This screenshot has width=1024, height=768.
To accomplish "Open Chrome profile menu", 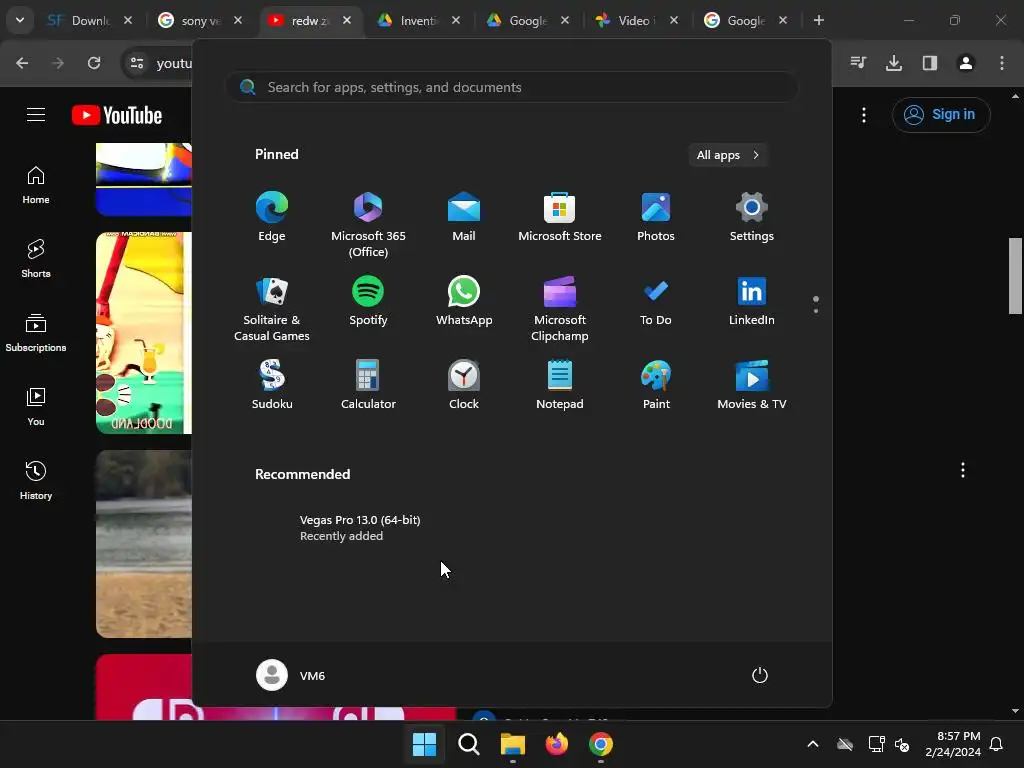I will 966,63.
